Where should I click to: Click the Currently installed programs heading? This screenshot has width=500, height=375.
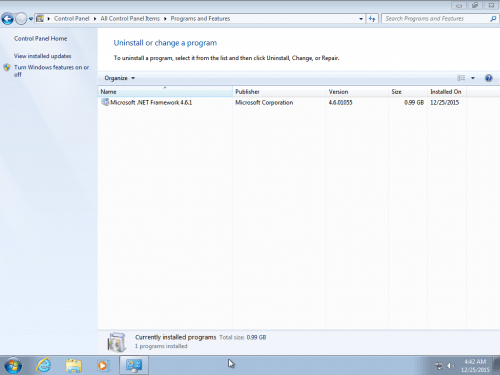coord(175,337)
